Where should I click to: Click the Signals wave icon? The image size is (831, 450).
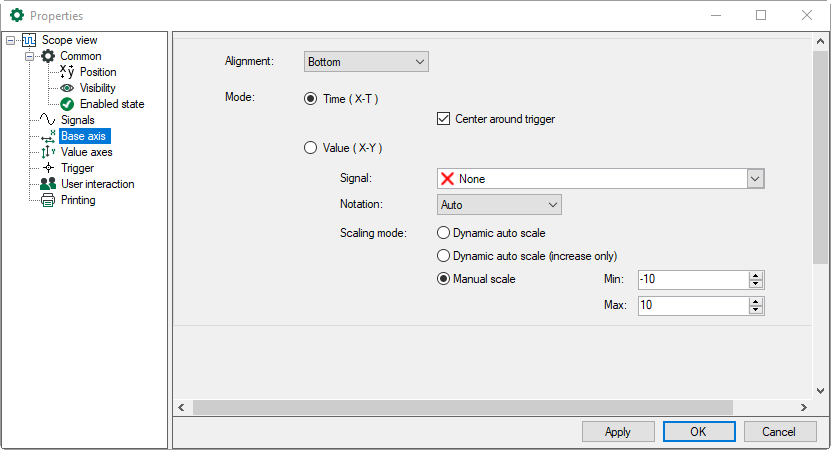click(48, 120)
